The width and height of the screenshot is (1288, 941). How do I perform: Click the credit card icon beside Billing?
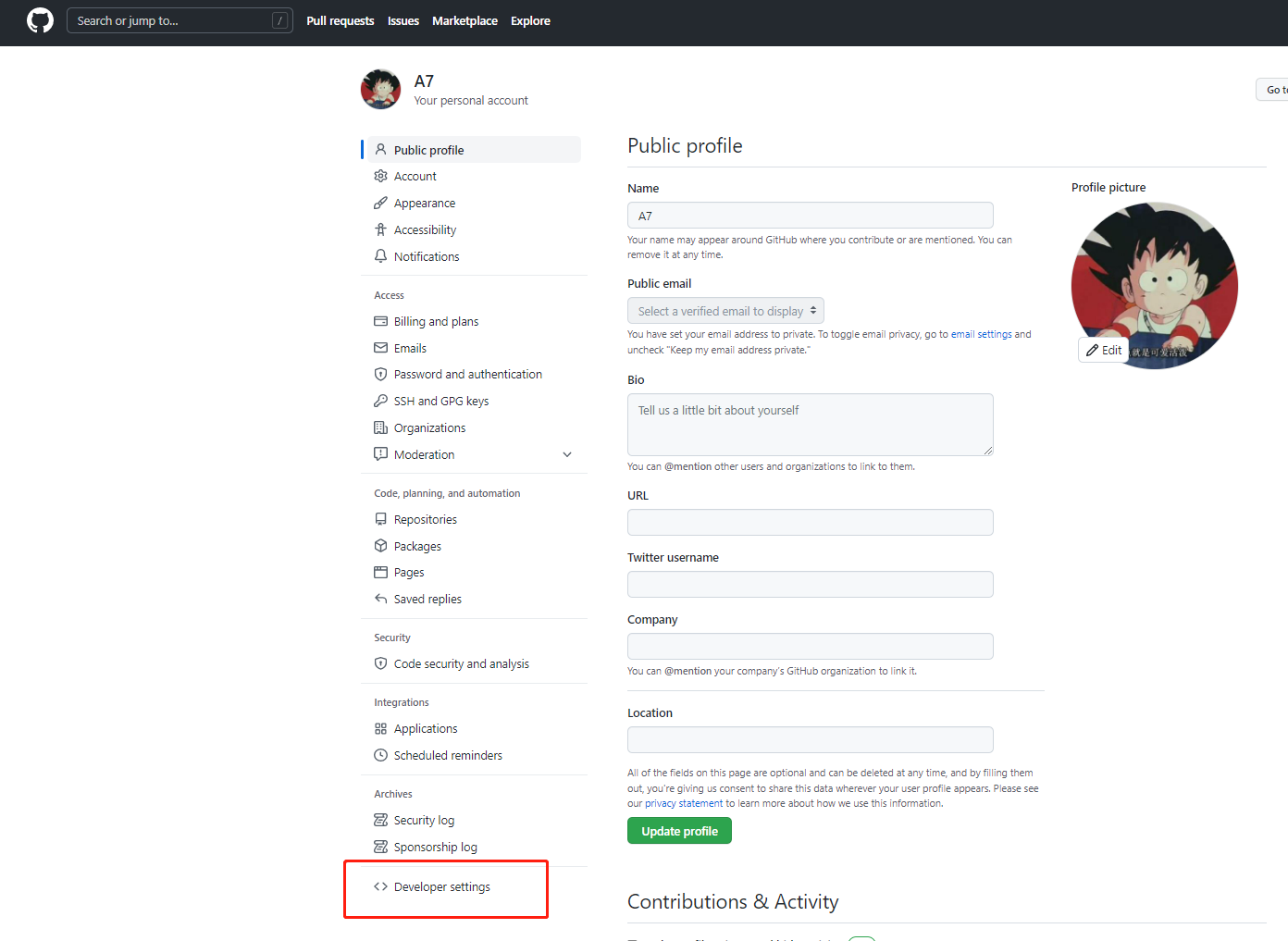(380, 321)
